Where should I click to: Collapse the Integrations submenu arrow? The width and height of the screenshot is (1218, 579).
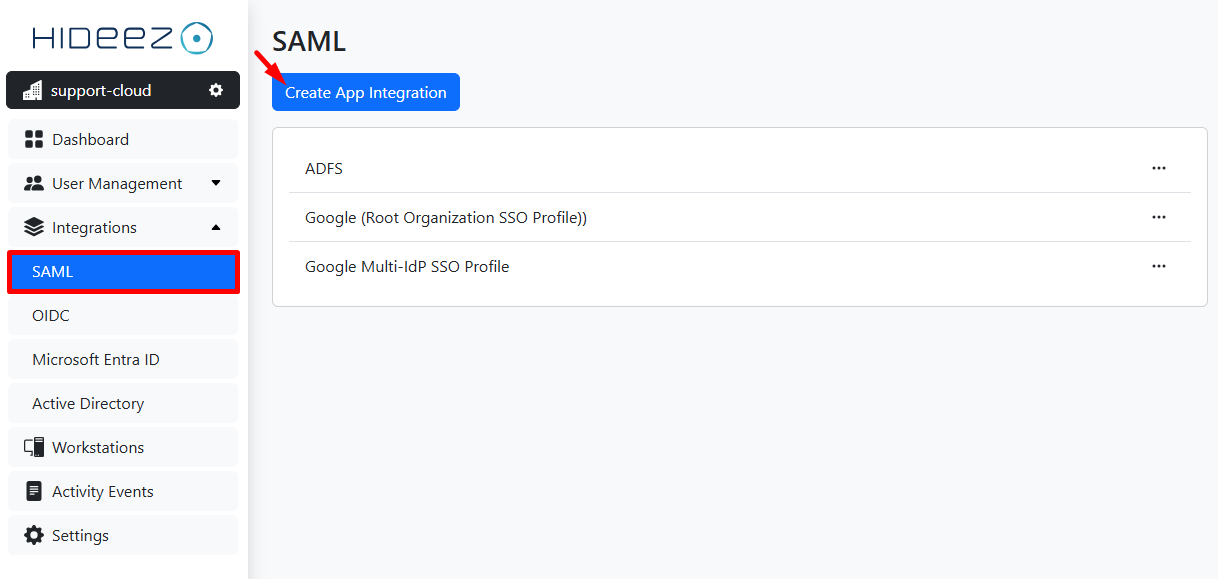(216, 227)
